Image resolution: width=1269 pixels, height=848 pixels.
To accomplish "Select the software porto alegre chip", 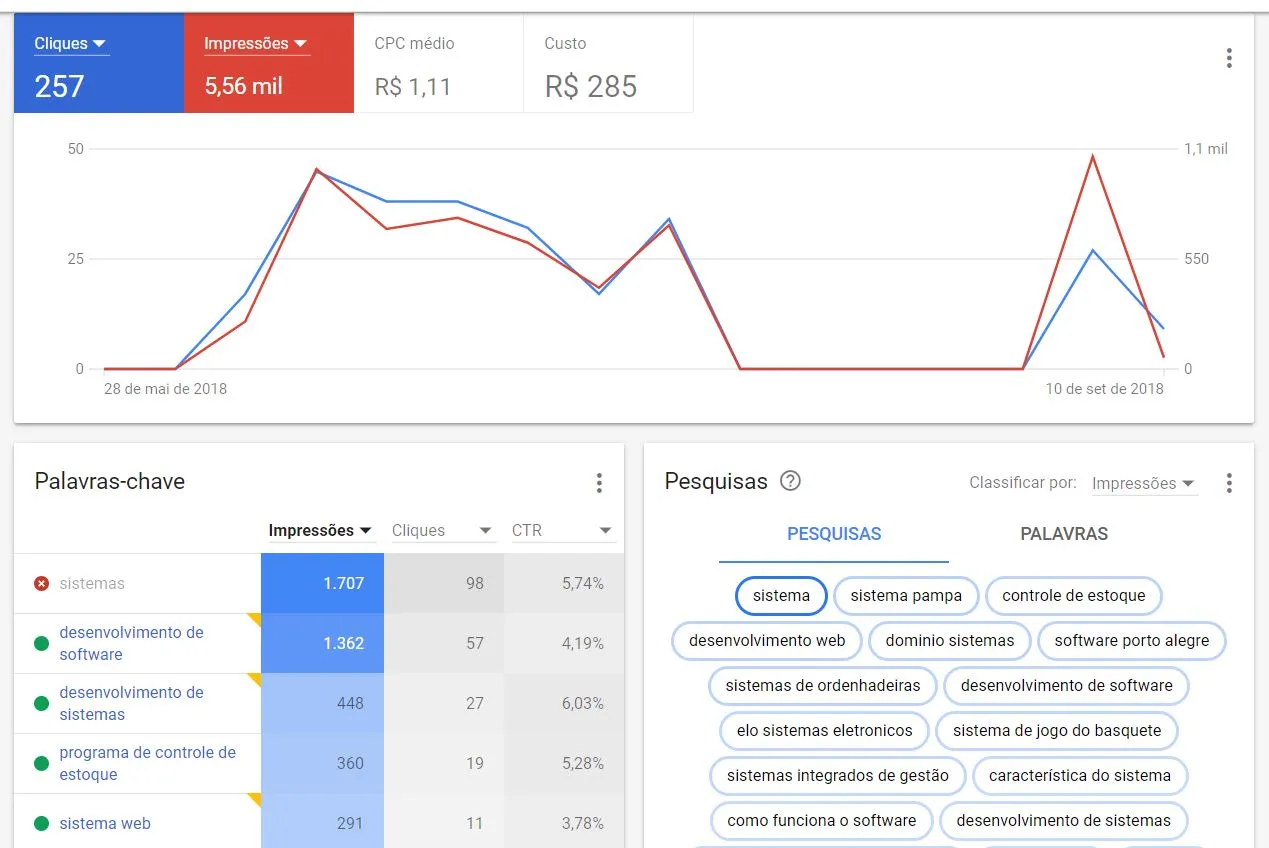I will click(x=1131, y=641).
